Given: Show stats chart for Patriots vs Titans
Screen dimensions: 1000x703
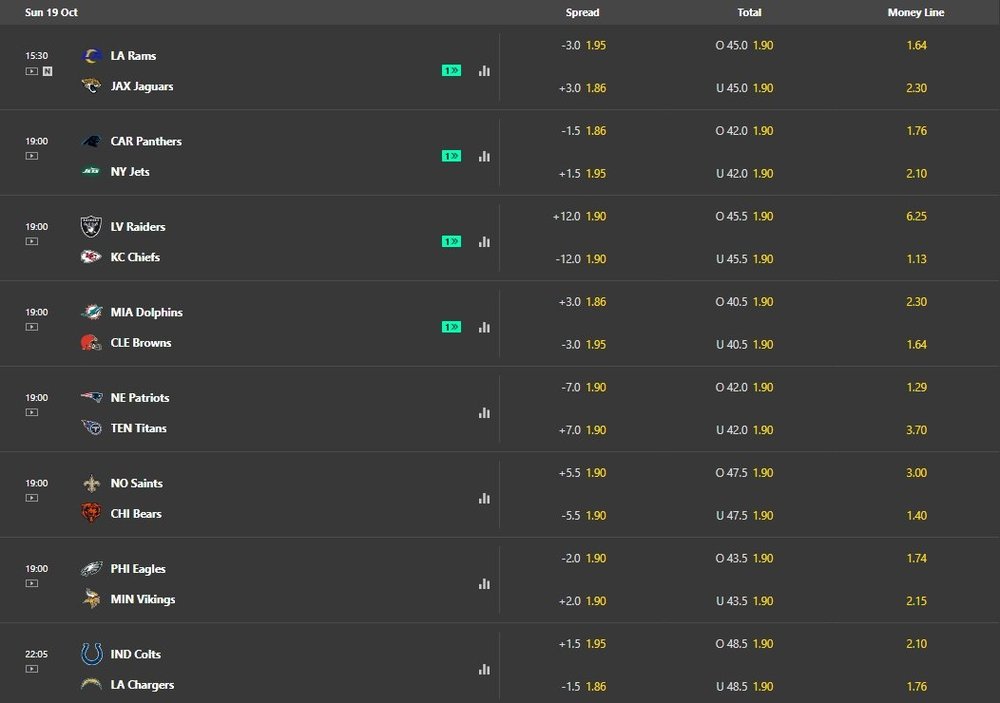Looking at the screenshot, I should [484, 413].
